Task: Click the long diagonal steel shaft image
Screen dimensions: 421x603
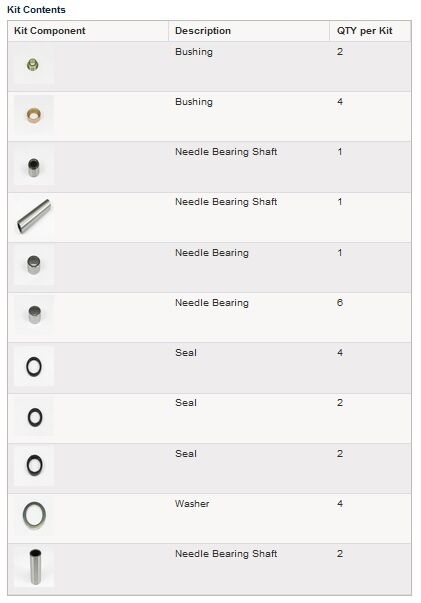Action: point(34,215)
